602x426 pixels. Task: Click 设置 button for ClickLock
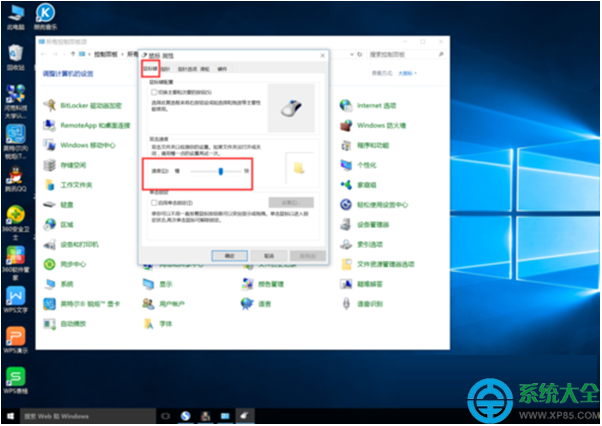point(291,203)
